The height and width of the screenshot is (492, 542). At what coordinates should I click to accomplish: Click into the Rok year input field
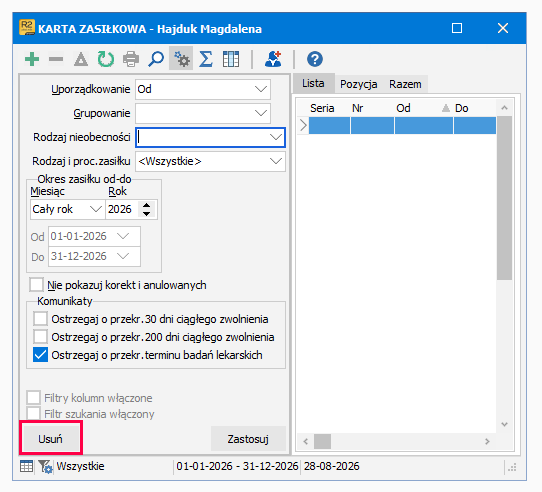(122, 209)
